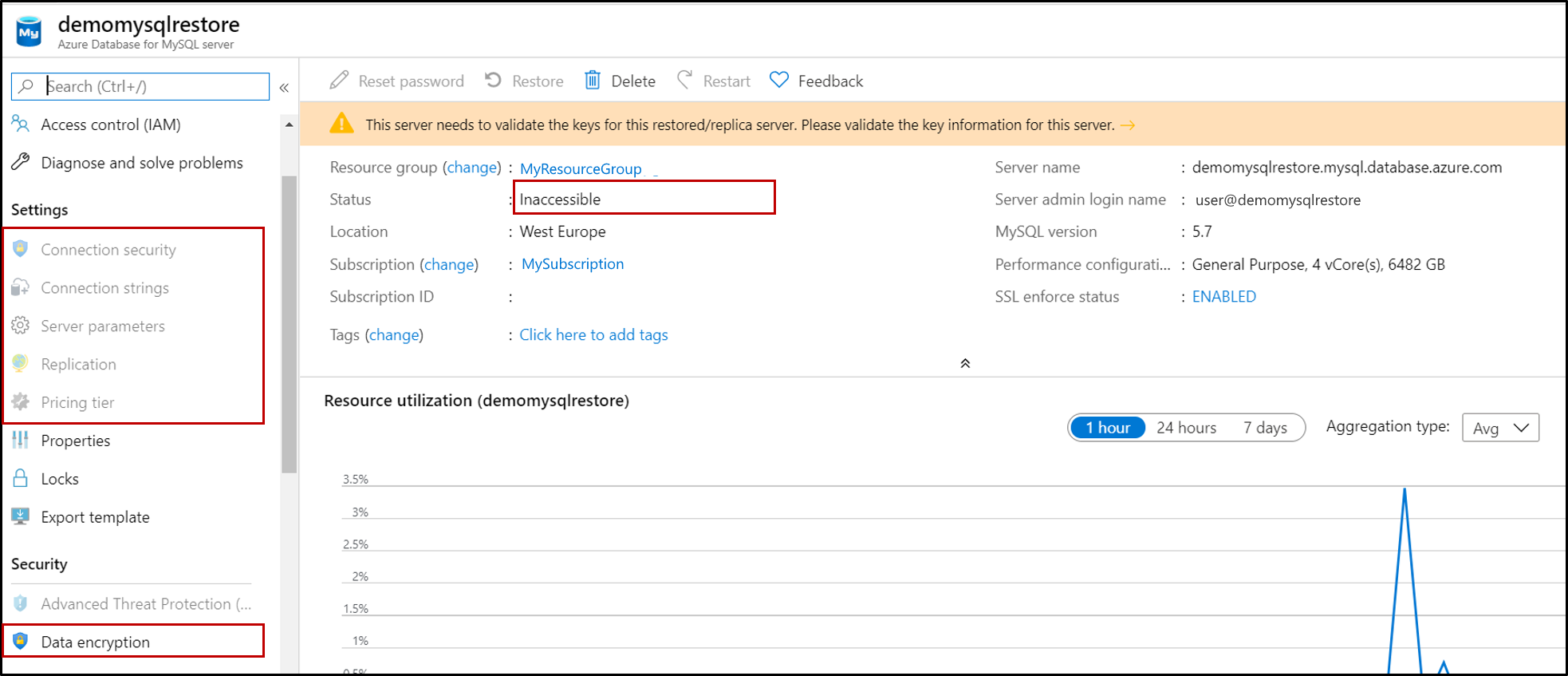Click the Restore circular arrow icon
The width and height of the screenshot is (1568, 676).
[494, 80]
